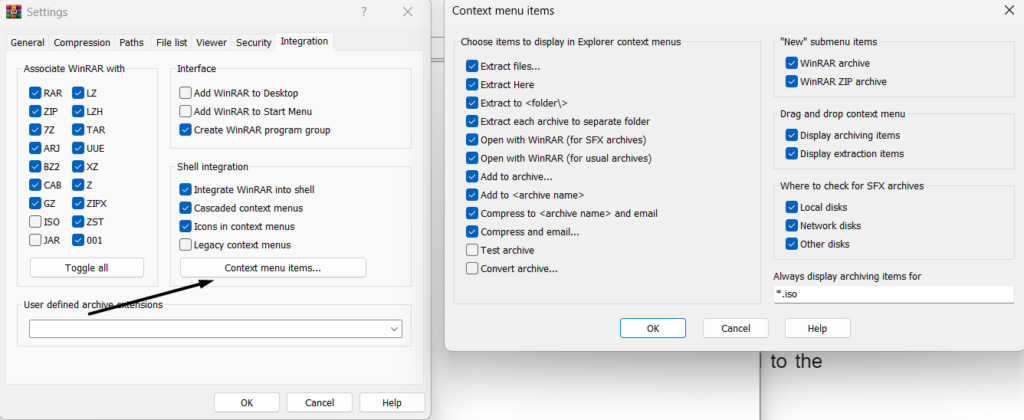Screen dimensions: 1024x420
Task: Select the File list tab
Action: tap(171, 43)
